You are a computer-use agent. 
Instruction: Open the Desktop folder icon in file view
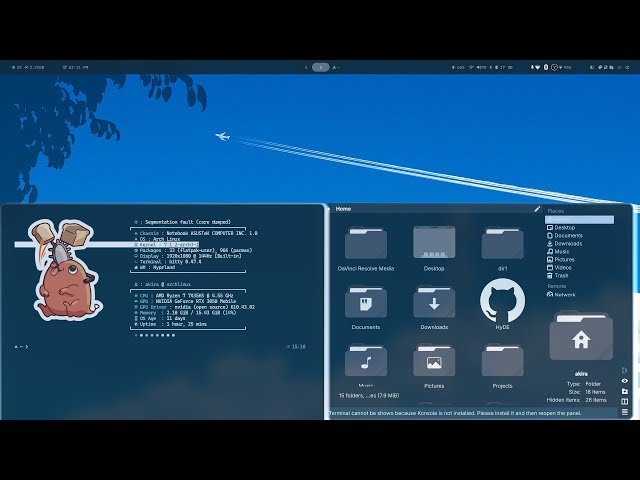click(x=434, y=242)
